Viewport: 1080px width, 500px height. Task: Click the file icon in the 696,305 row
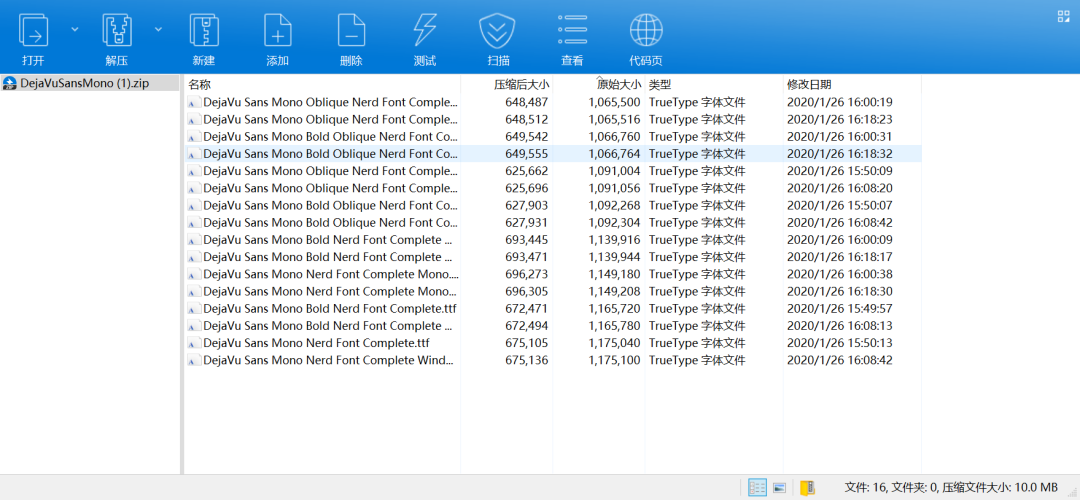pos(194,292)
